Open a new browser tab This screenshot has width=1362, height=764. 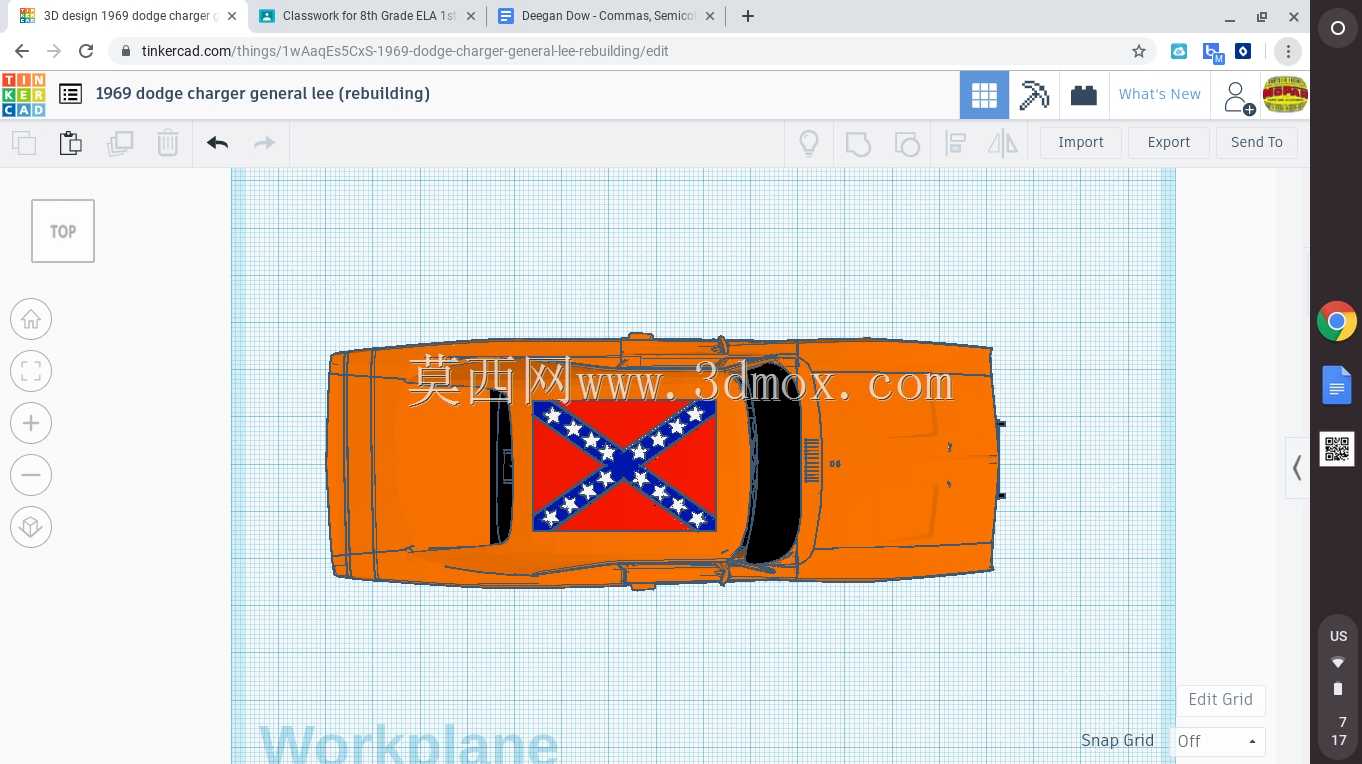747,16
